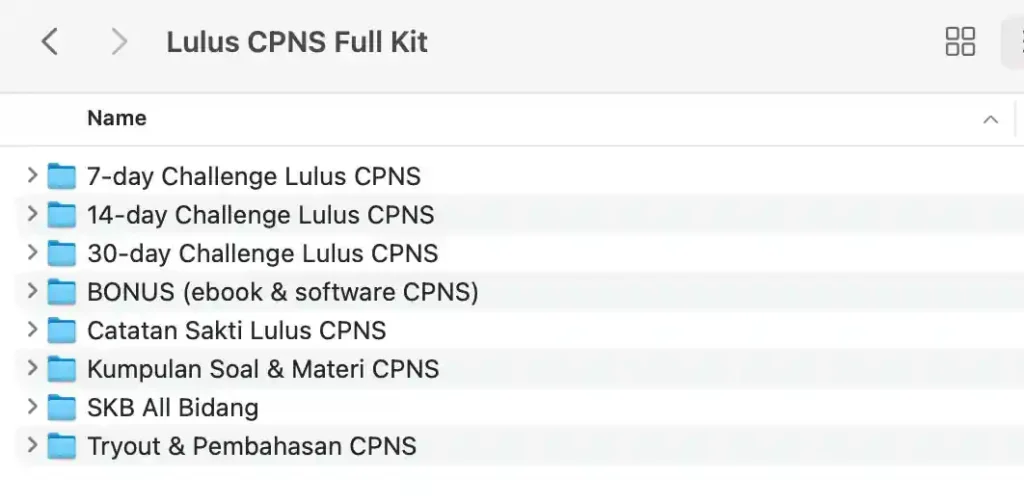Select 14-day Challenge Lulus CPNS row
Viewport: 1024px width, 503px height.
point(520,215)
